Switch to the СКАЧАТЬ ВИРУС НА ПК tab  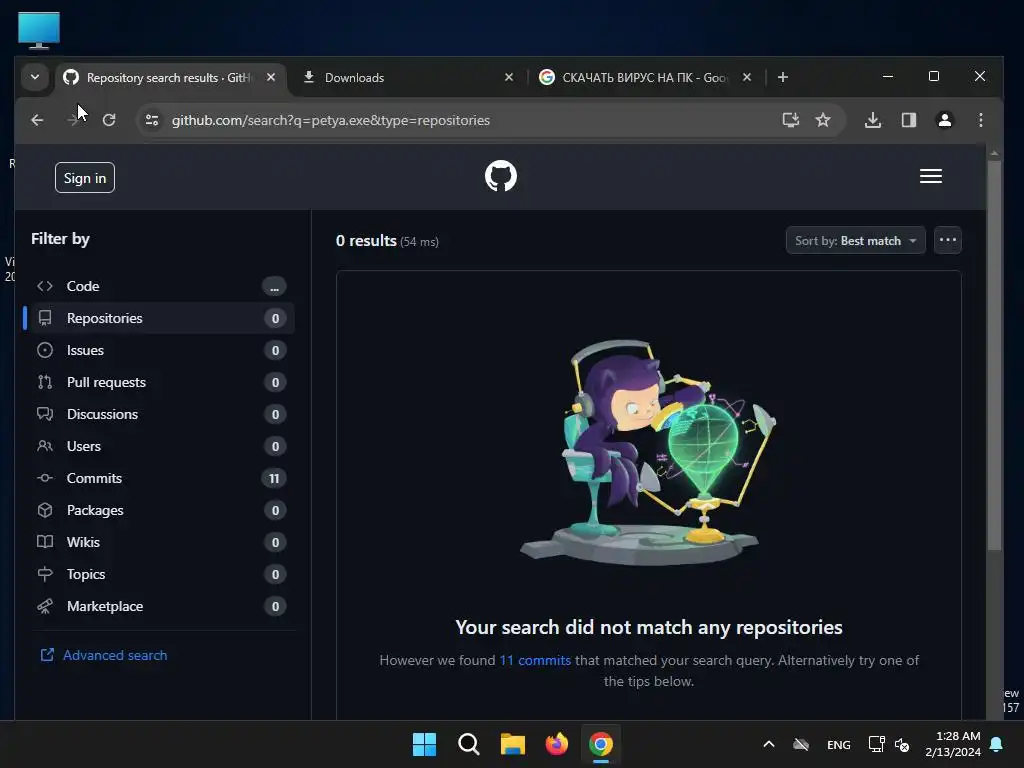[x=643, y=78]
